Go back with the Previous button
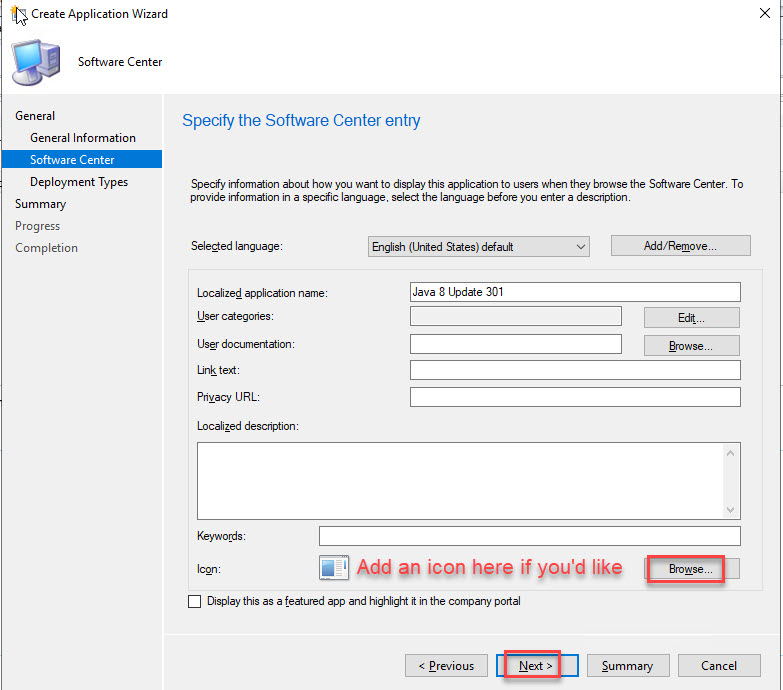 click(x=446, y=666)
